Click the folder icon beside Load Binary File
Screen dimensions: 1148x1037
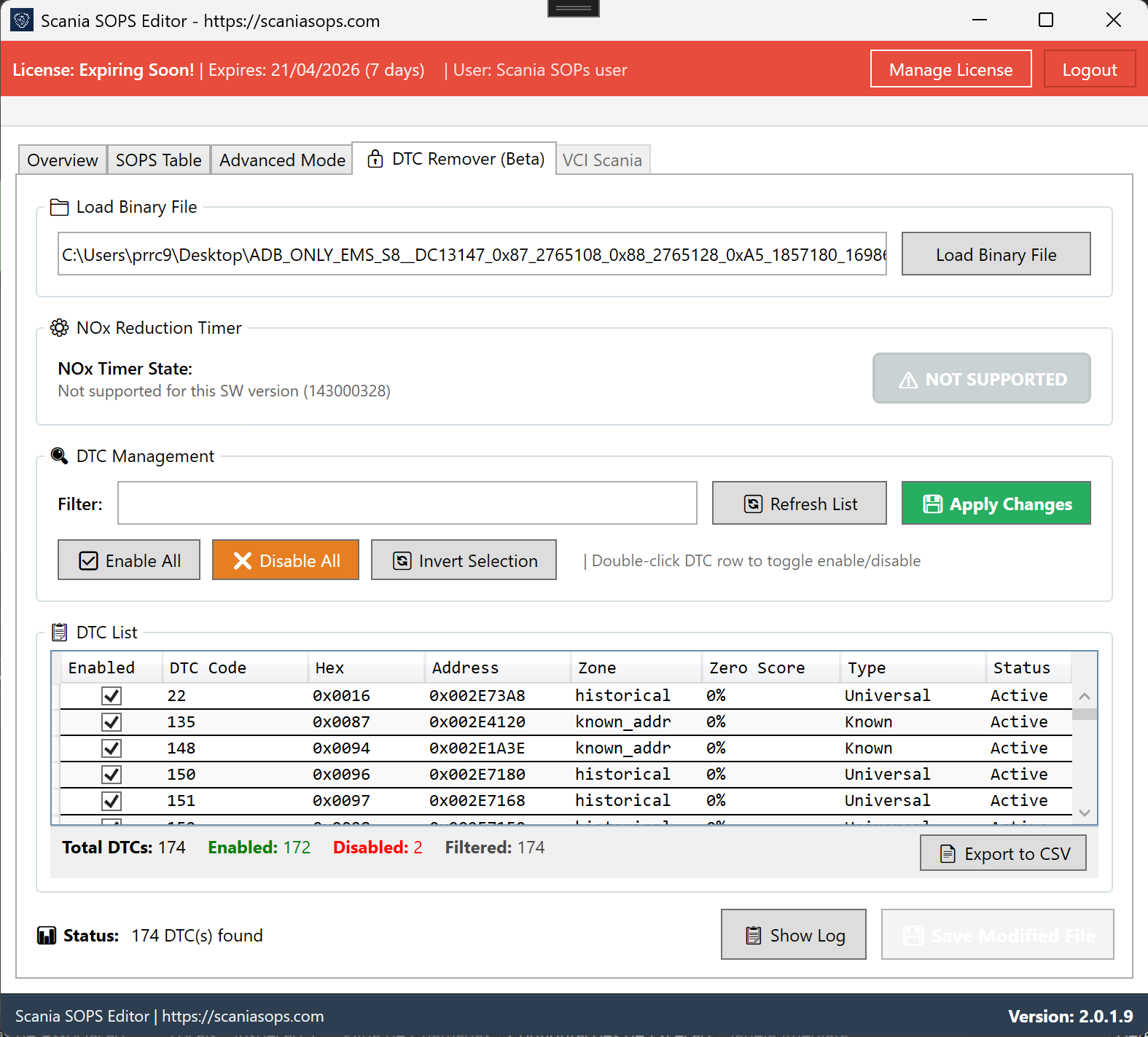(59, 208)
